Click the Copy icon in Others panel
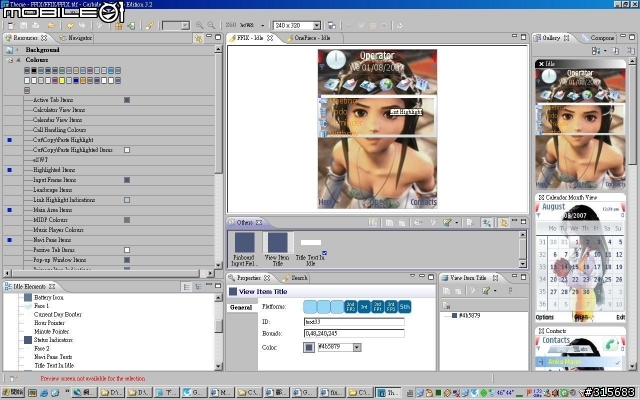The height and width of the screenshot is (400, 640). pos(389,222)
